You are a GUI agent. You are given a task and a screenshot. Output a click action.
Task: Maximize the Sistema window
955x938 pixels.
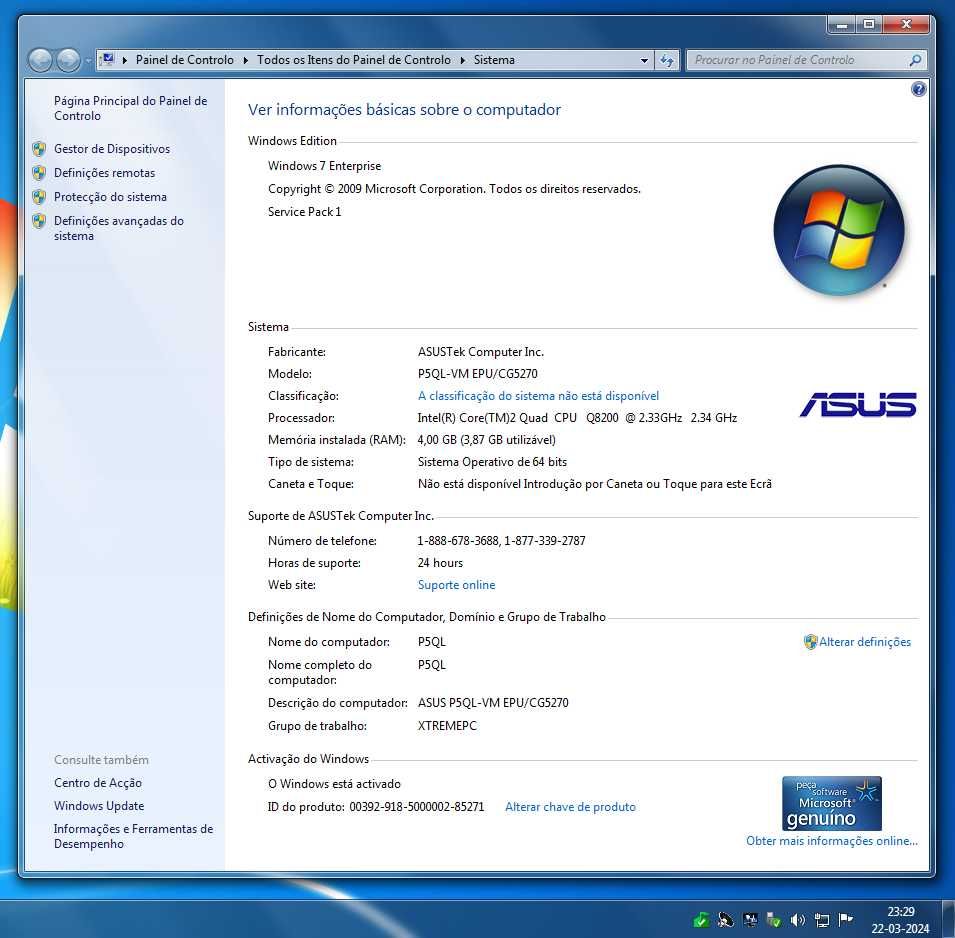[x=869, y=25]
